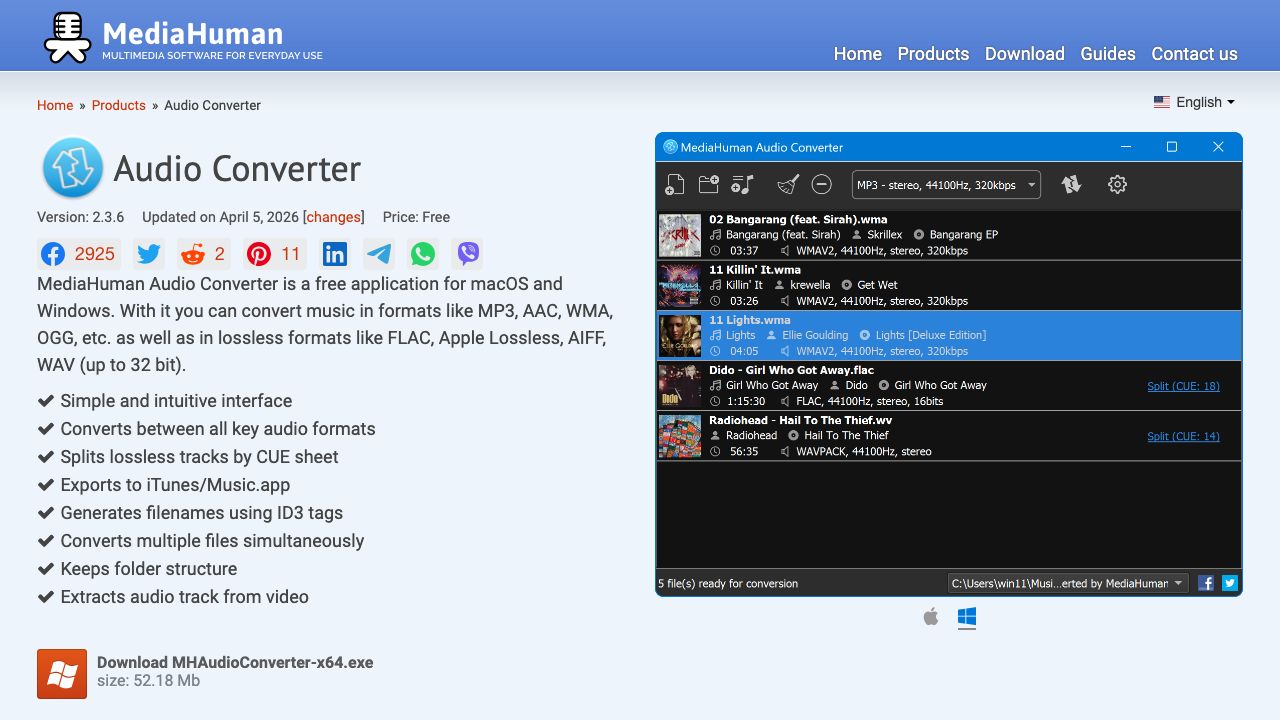Select the Dido - Girl Who Got Away.flac title
Viewport: 1280px width, 720px height.
click(791, 370)
